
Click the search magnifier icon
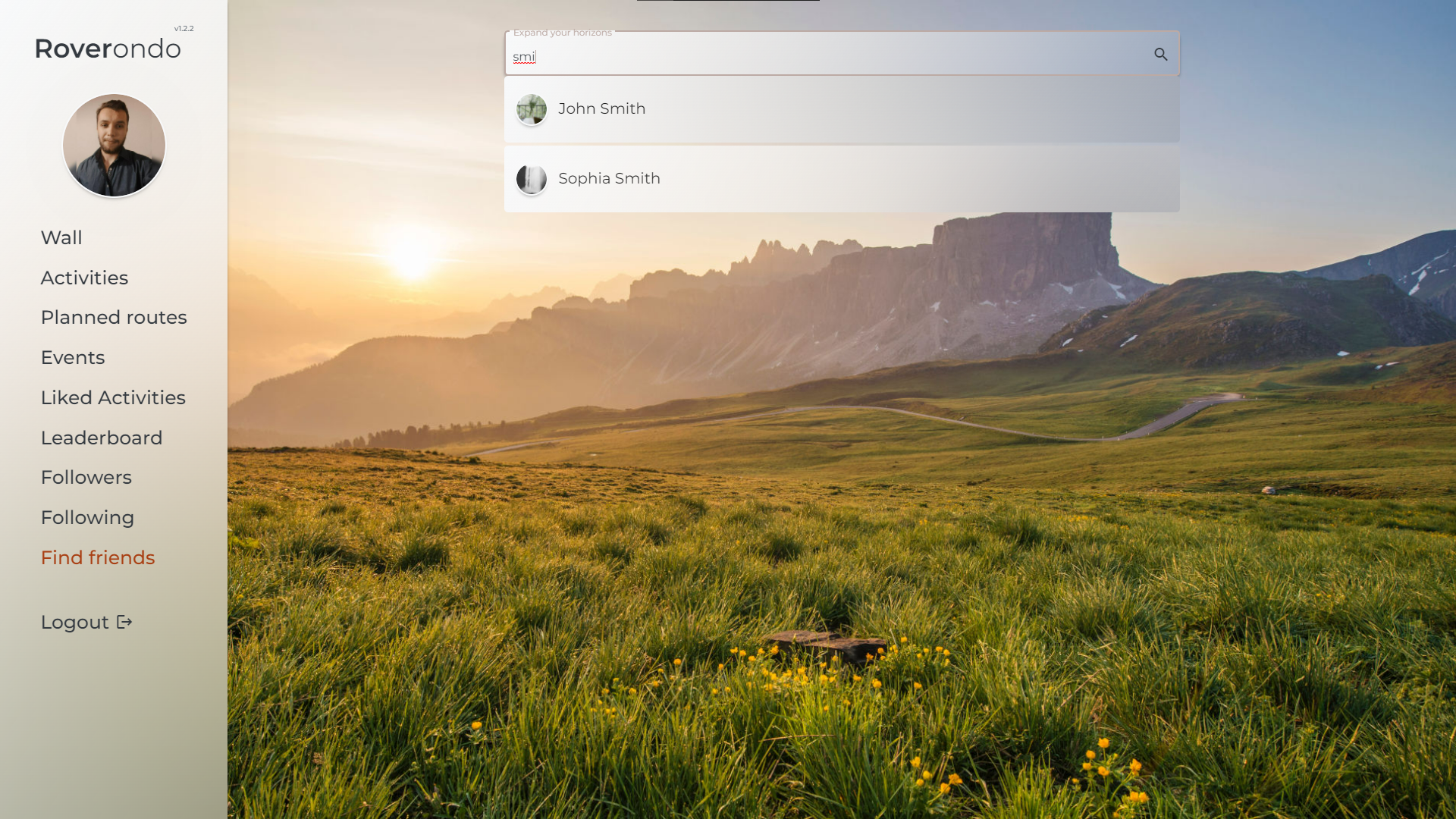1160,55
